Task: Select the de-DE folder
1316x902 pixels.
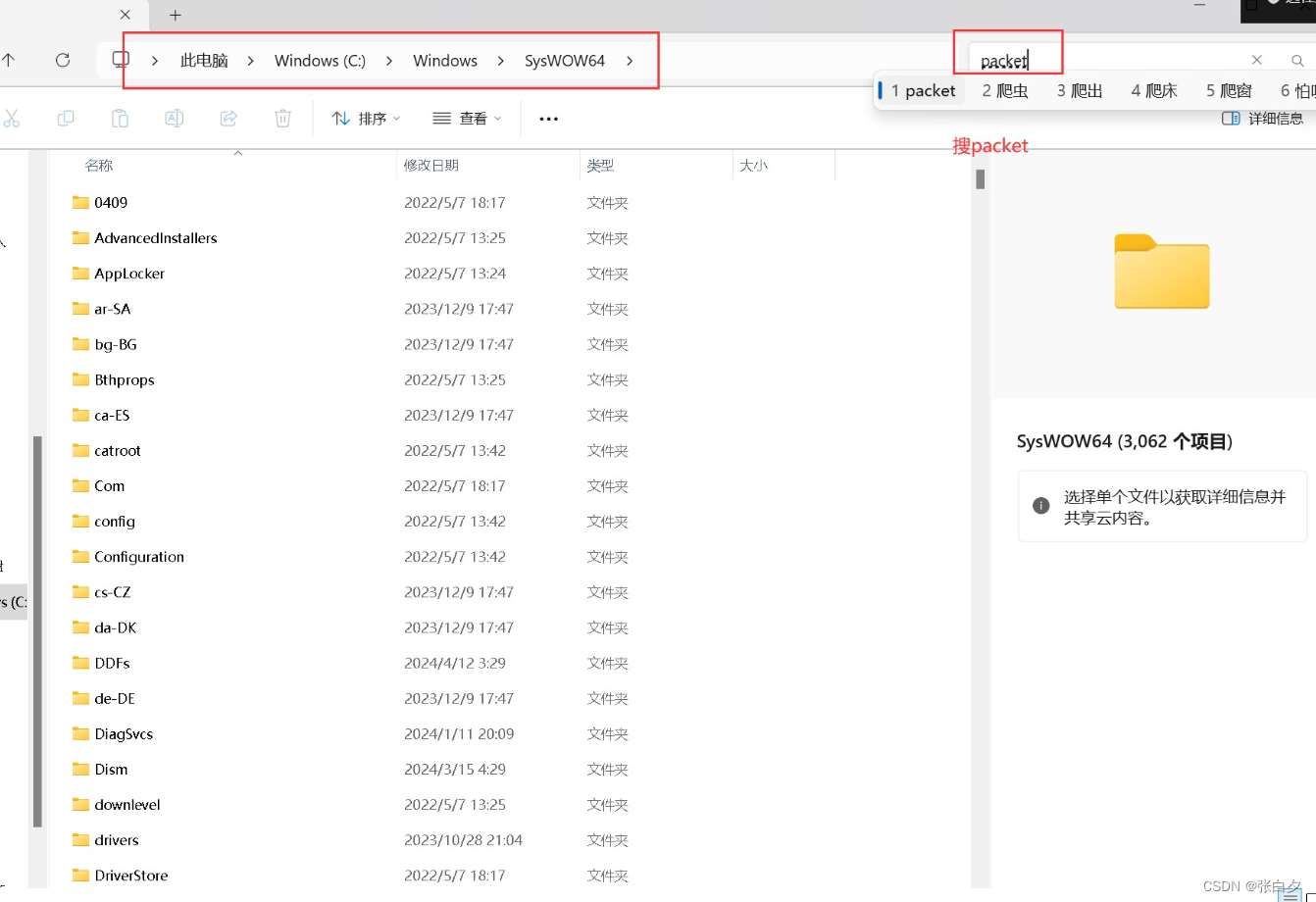Action: [x=115, y=698]
